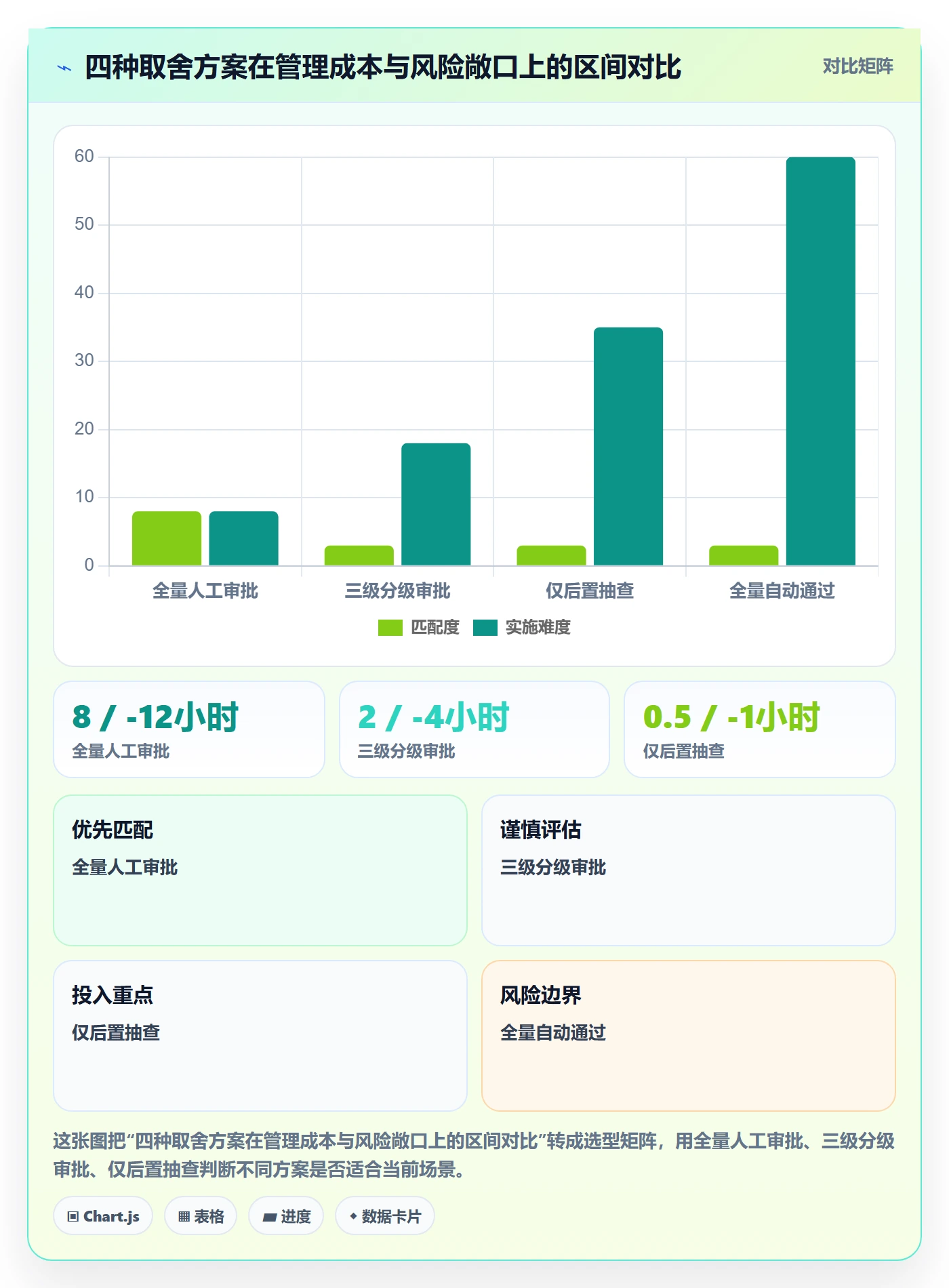Click the description paragraph starting 这张图把
Image resolution: width=949 pixels, height=1288 pixels.
pos(474,1155)
